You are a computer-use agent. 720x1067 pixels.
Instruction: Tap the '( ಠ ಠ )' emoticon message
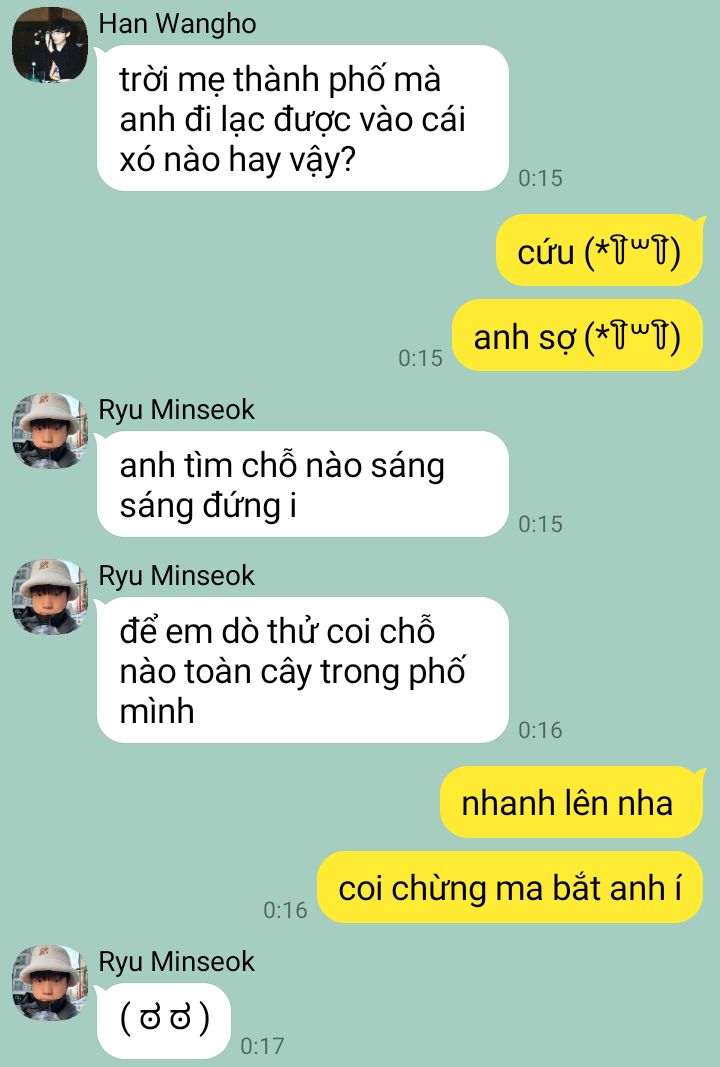164,1019
